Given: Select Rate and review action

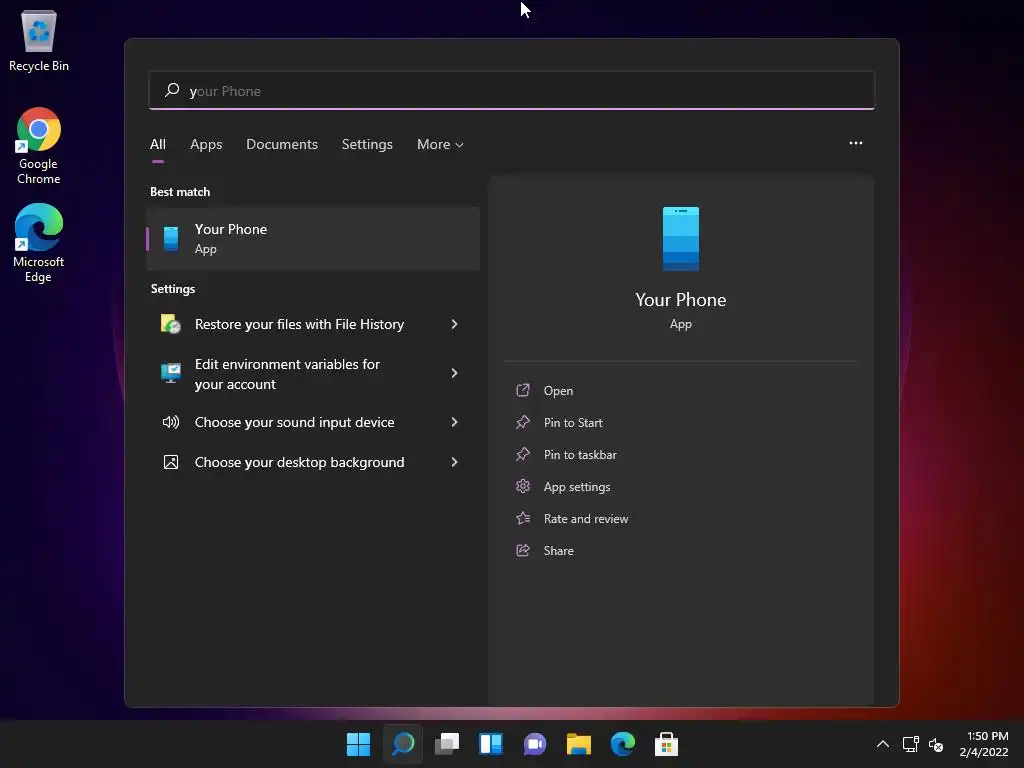Looking at the screenshot, I should coord(586,519).
